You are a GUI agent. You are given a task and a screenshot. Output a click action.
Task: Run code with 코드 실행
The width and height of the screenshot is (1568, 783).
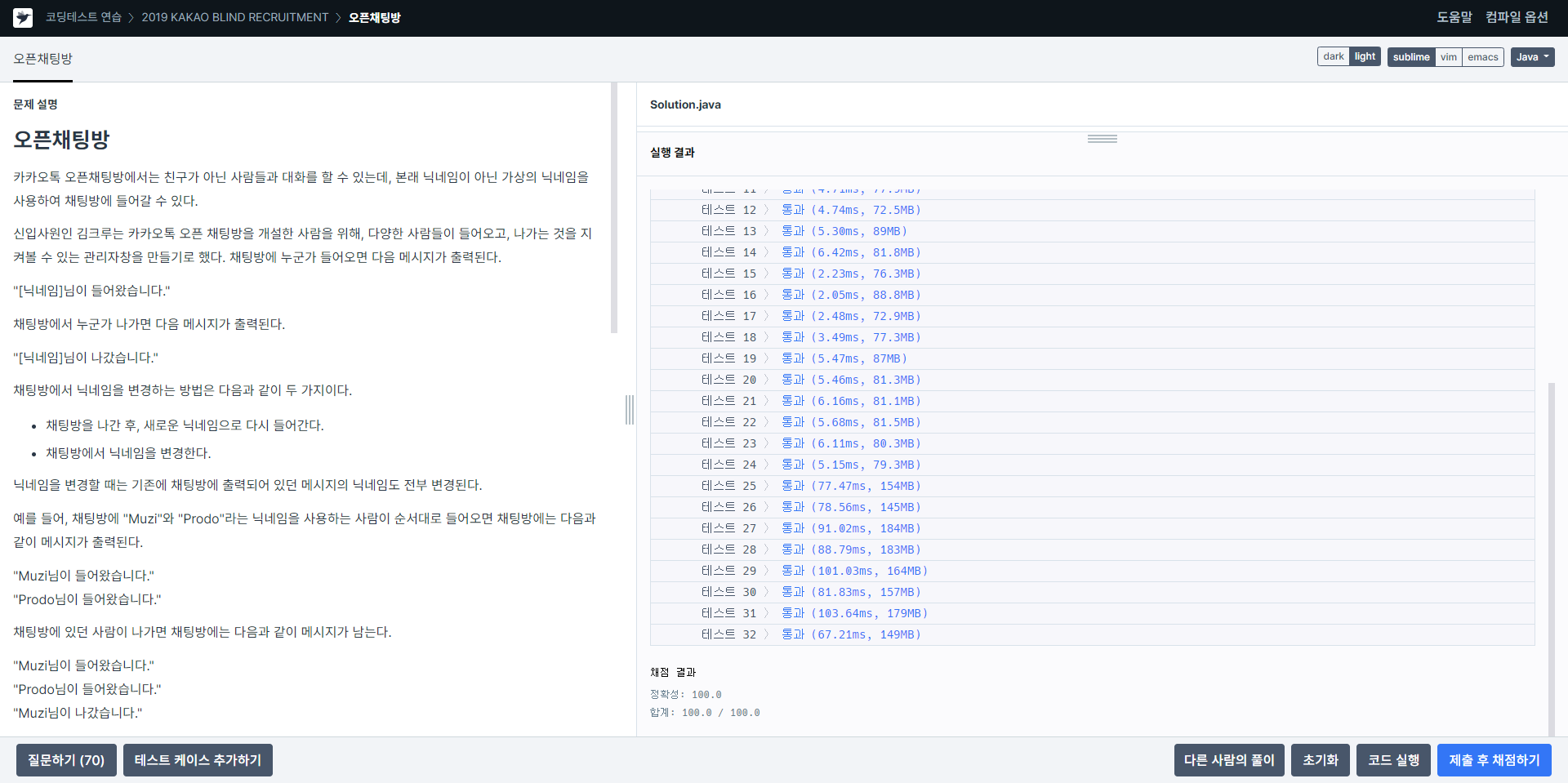pyautogui.click(x=1393, y=760)
